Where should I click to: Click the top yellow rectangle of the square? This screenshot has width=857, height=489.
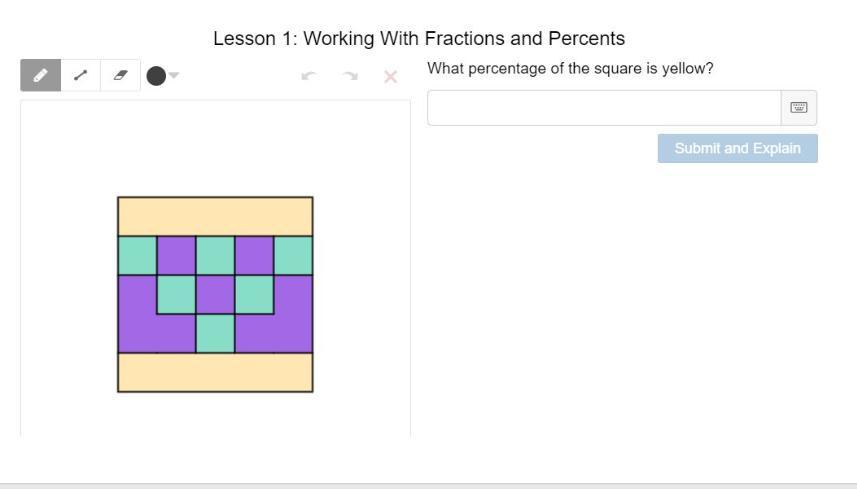click(x=215, y=216)
